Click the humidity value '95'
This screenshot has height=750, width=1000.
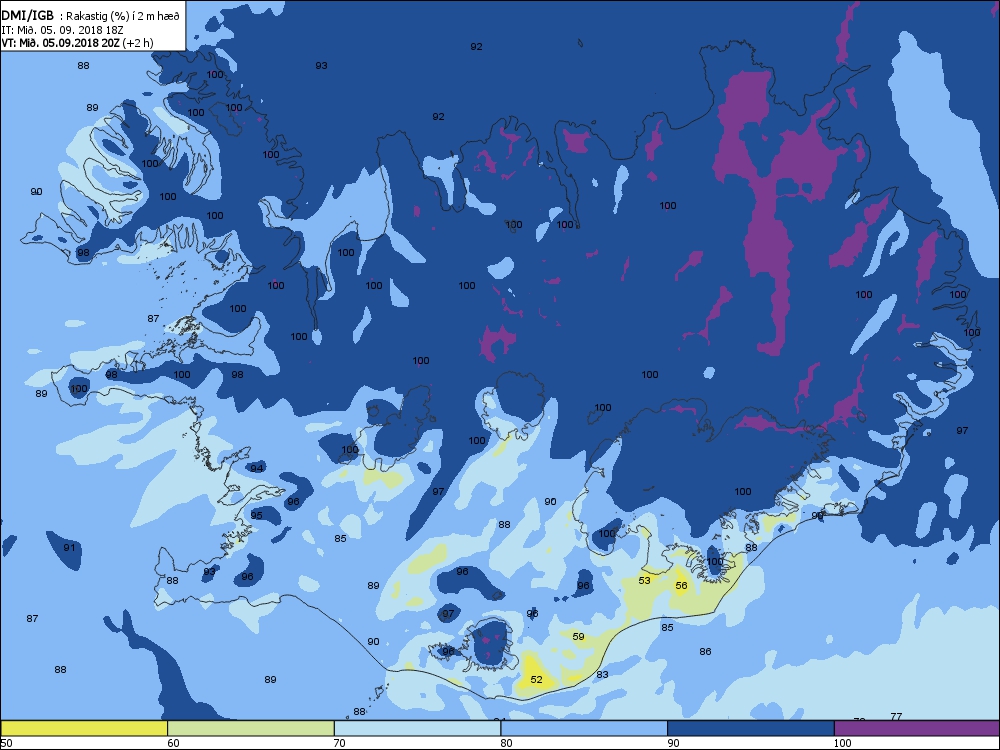[x=256, y=515]
